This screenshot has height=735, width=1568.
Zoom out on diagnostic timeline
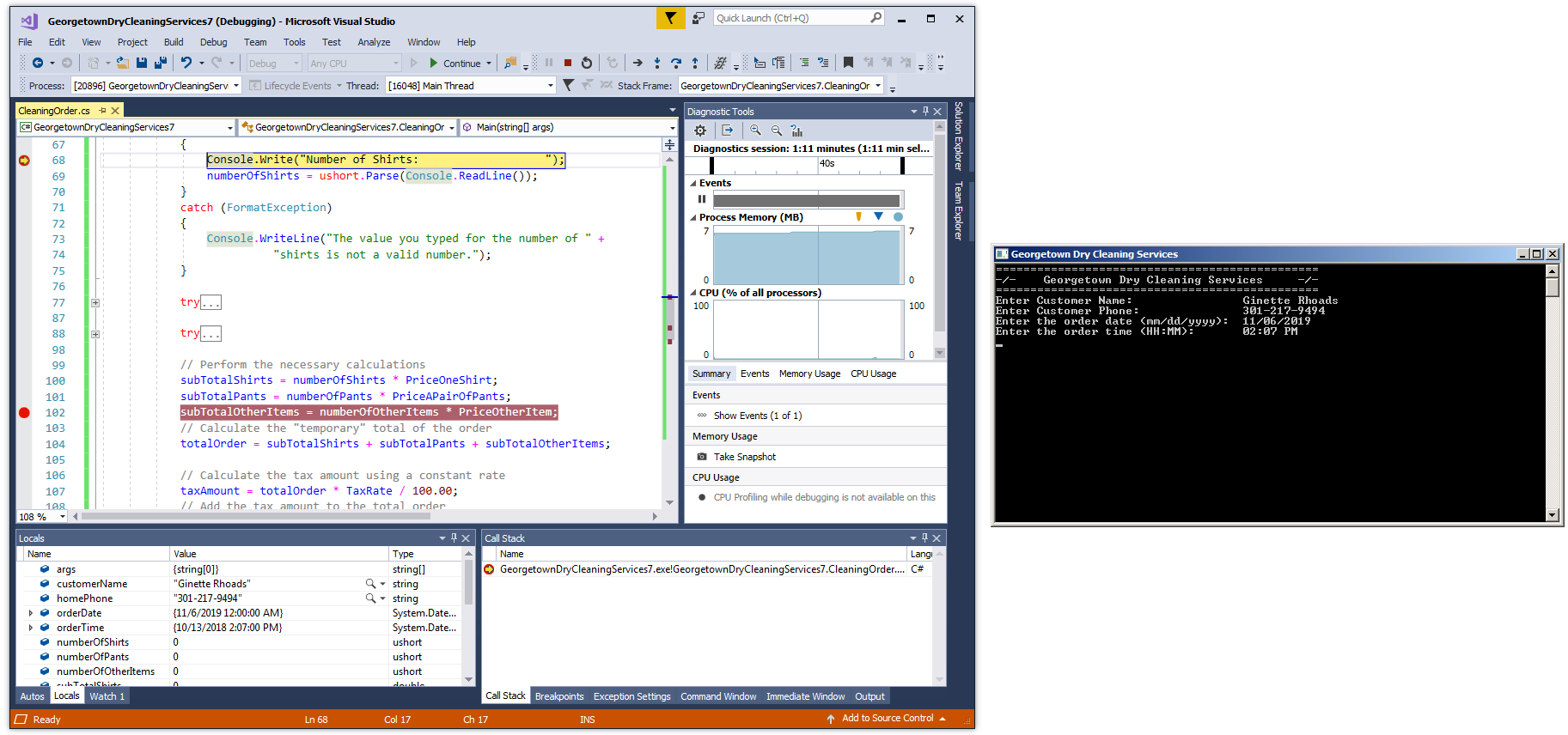click(x=776, y=131)
